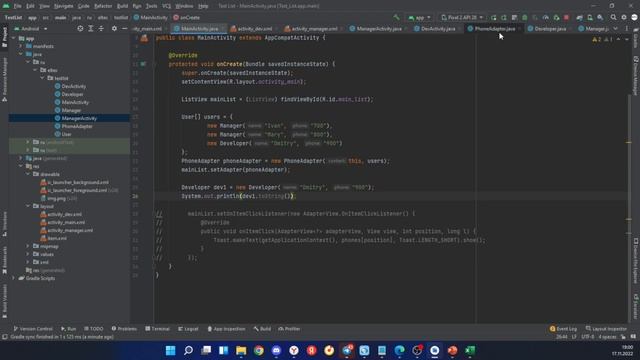The width and height of the screenshot is (640, 360).
Task: Toggle the Bookmarks tool window
Action: click(x=4, y=260)
